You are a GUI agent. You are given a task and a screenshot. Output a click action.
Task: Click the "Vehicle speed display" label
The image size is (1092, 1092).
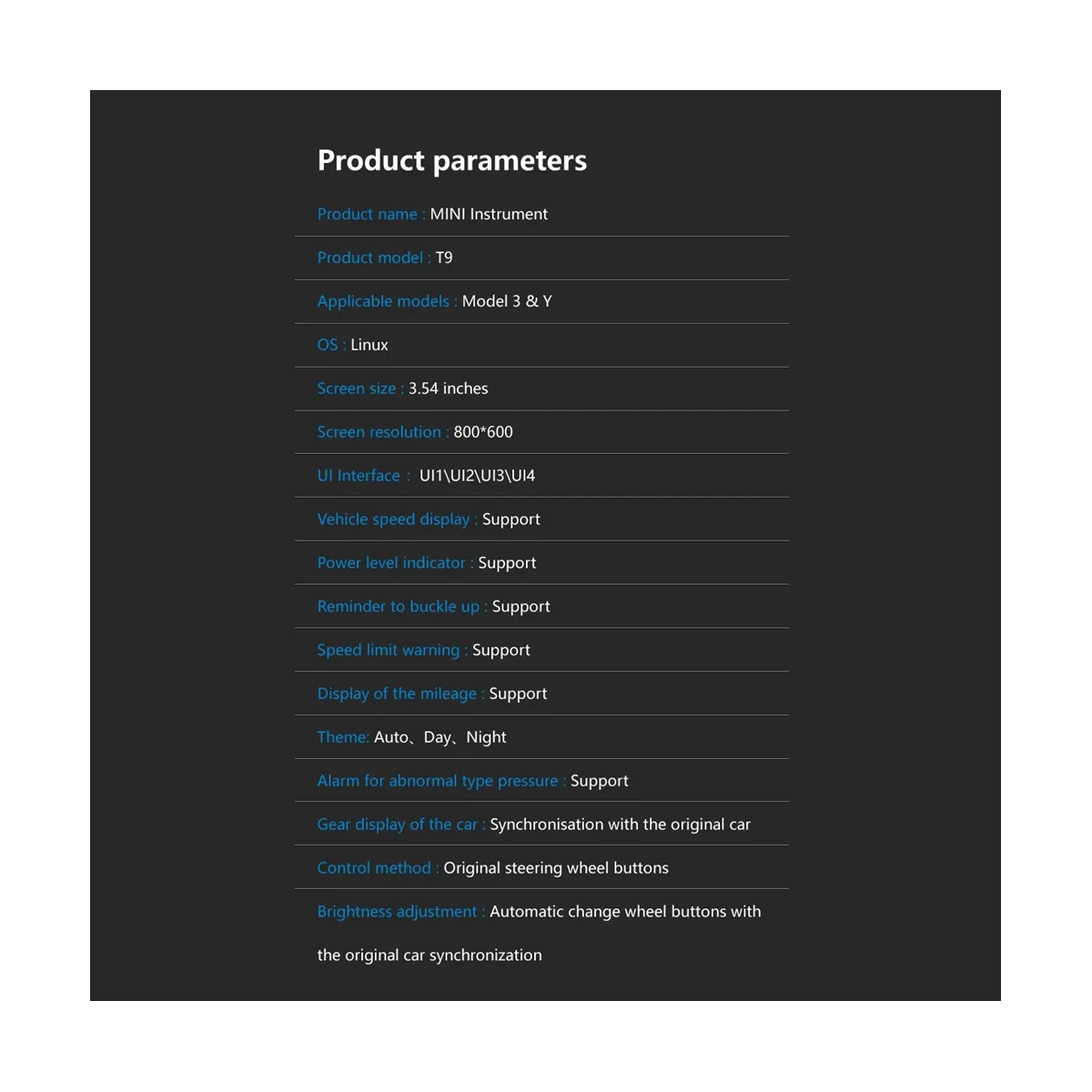[393, 520]
